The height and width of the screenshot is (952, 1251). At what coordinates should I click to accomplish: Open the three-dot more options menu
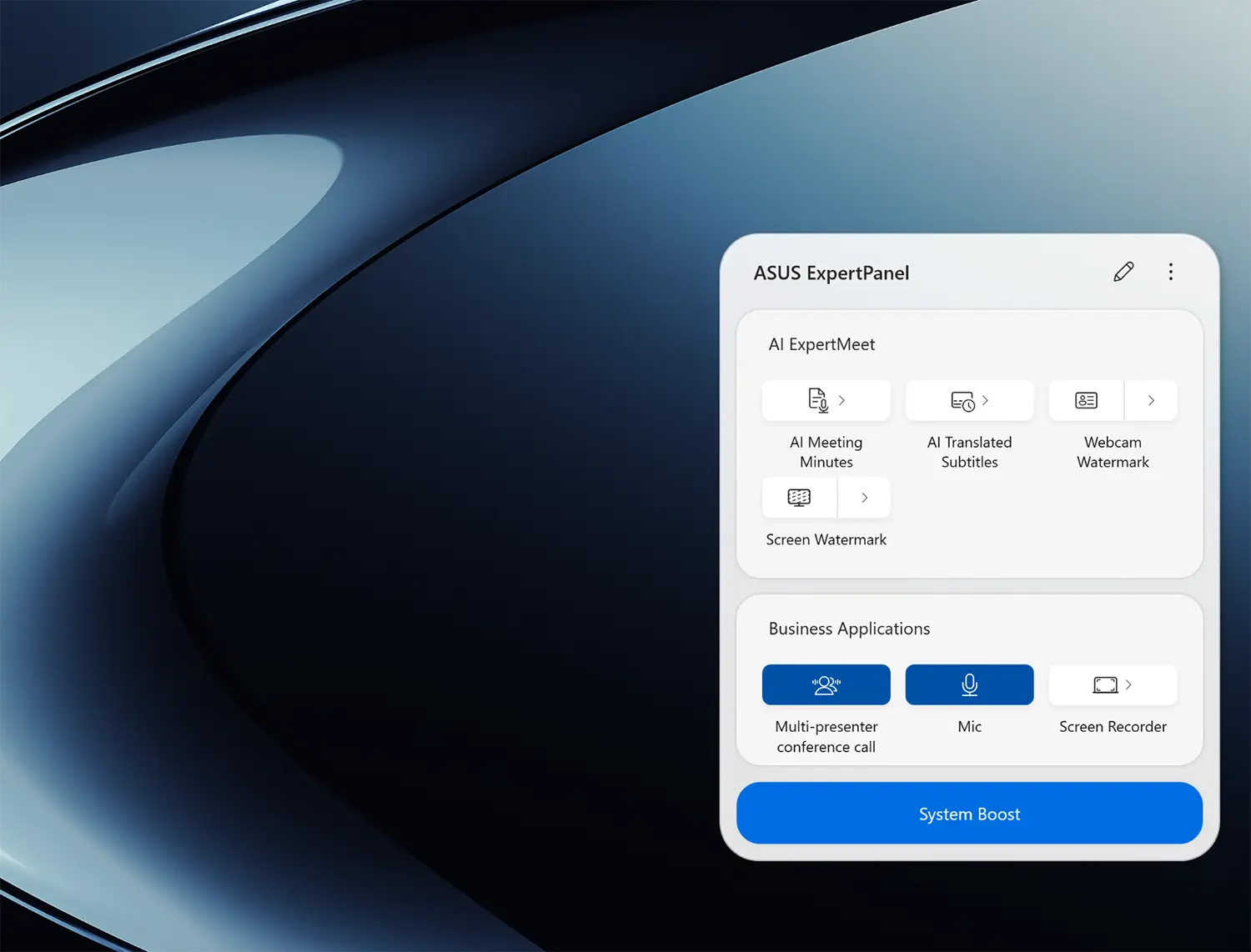1171,272
